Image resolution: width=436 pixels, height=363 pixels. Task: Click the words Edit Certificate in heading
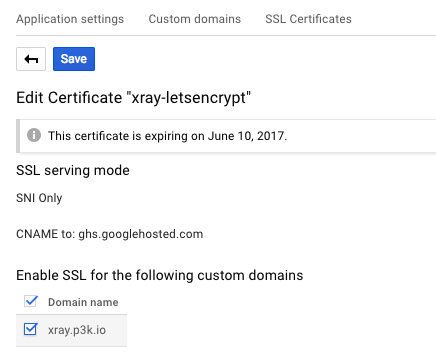(x=69, y=98)
